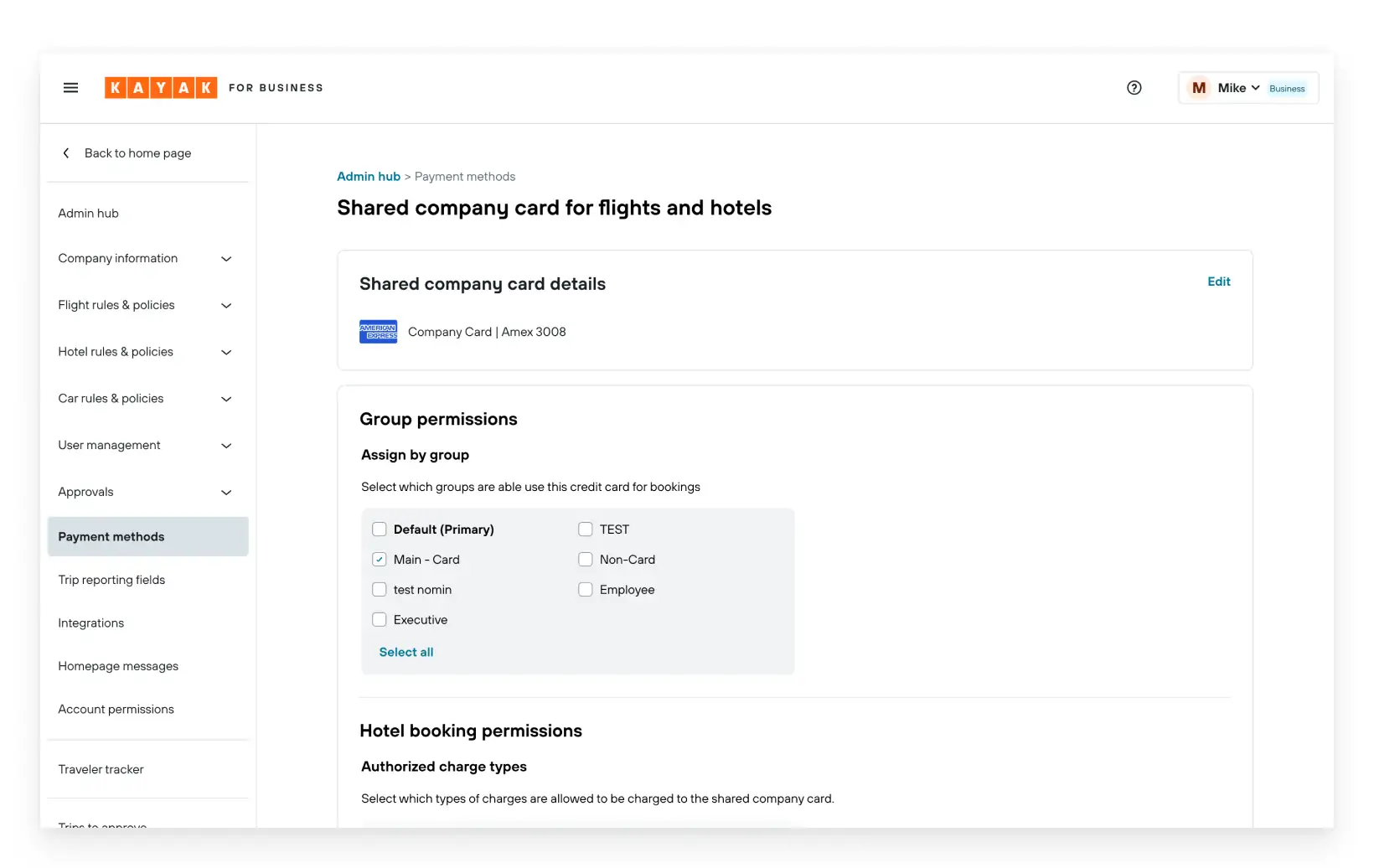Select Trip reporting fields in sidebar
Screen dimensions: 1374x868
(x=111, y=579)
